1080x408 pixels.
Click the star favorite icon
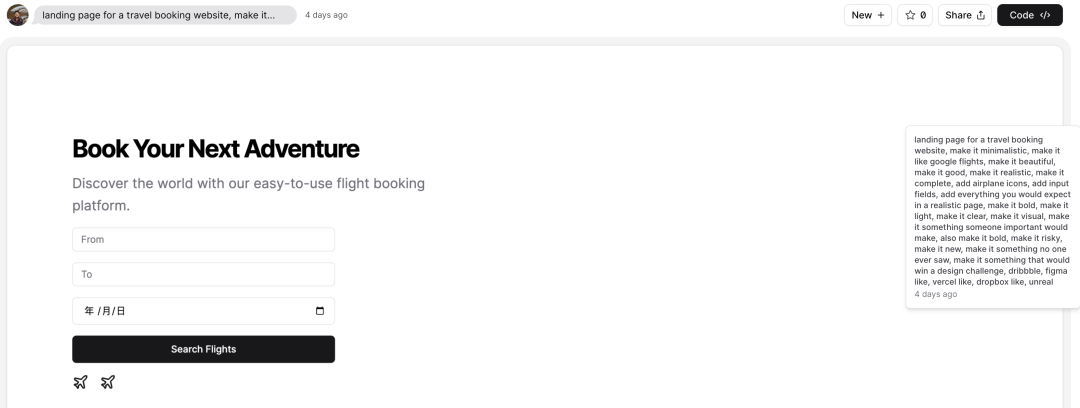tap(910, 15)
